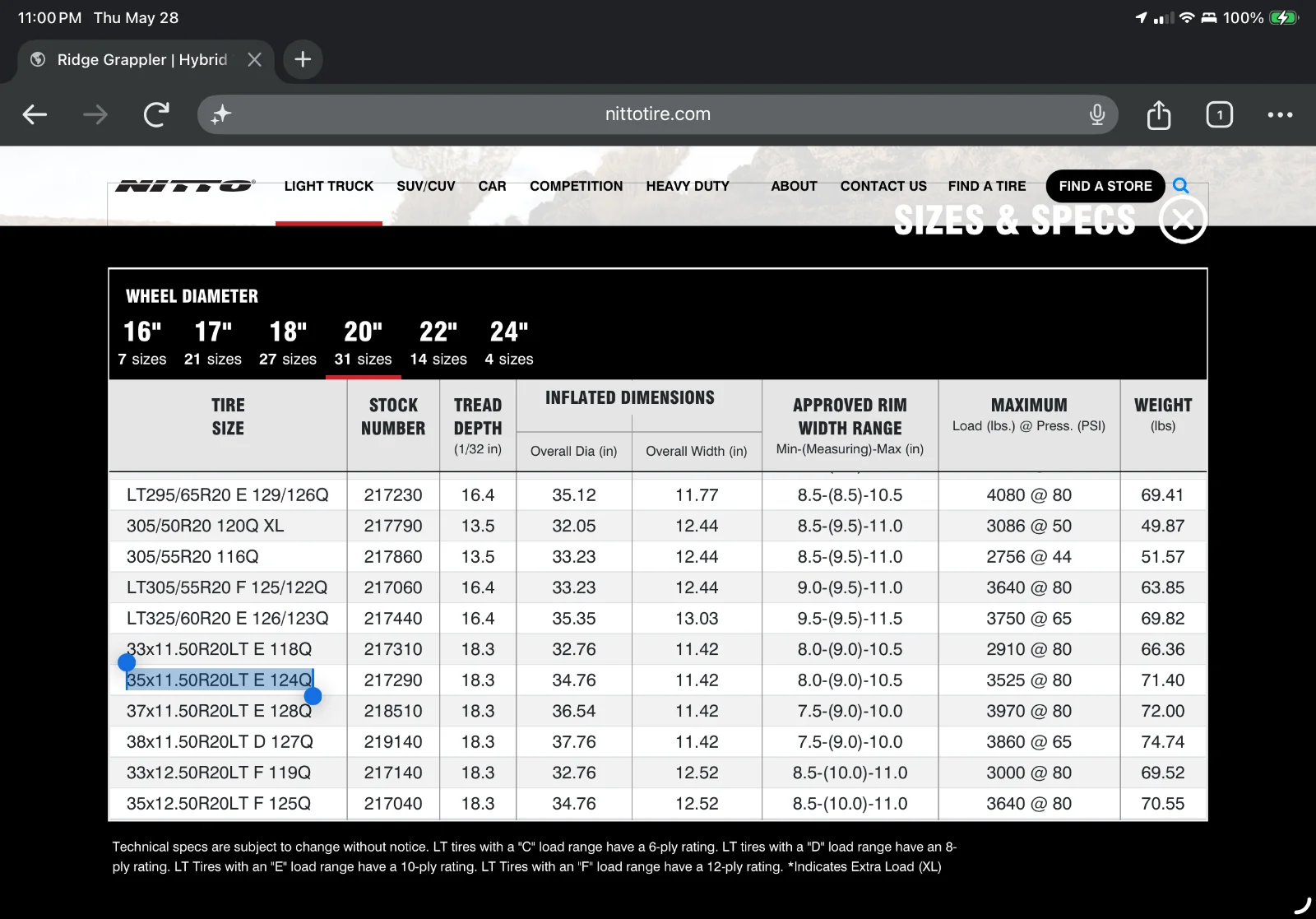Click max load value 3525 @ 80
Viewport: 1316px width, 919px height.
pos(1029,680)
